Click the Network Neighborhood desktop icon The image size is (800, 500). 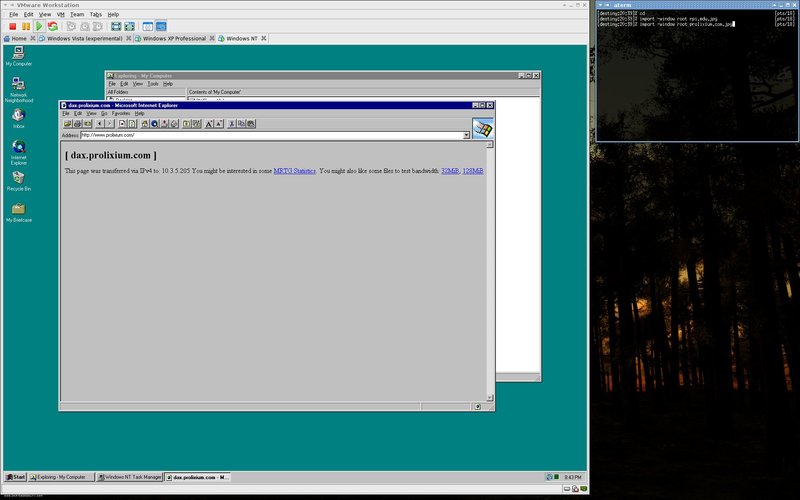(x=19, y=90)
